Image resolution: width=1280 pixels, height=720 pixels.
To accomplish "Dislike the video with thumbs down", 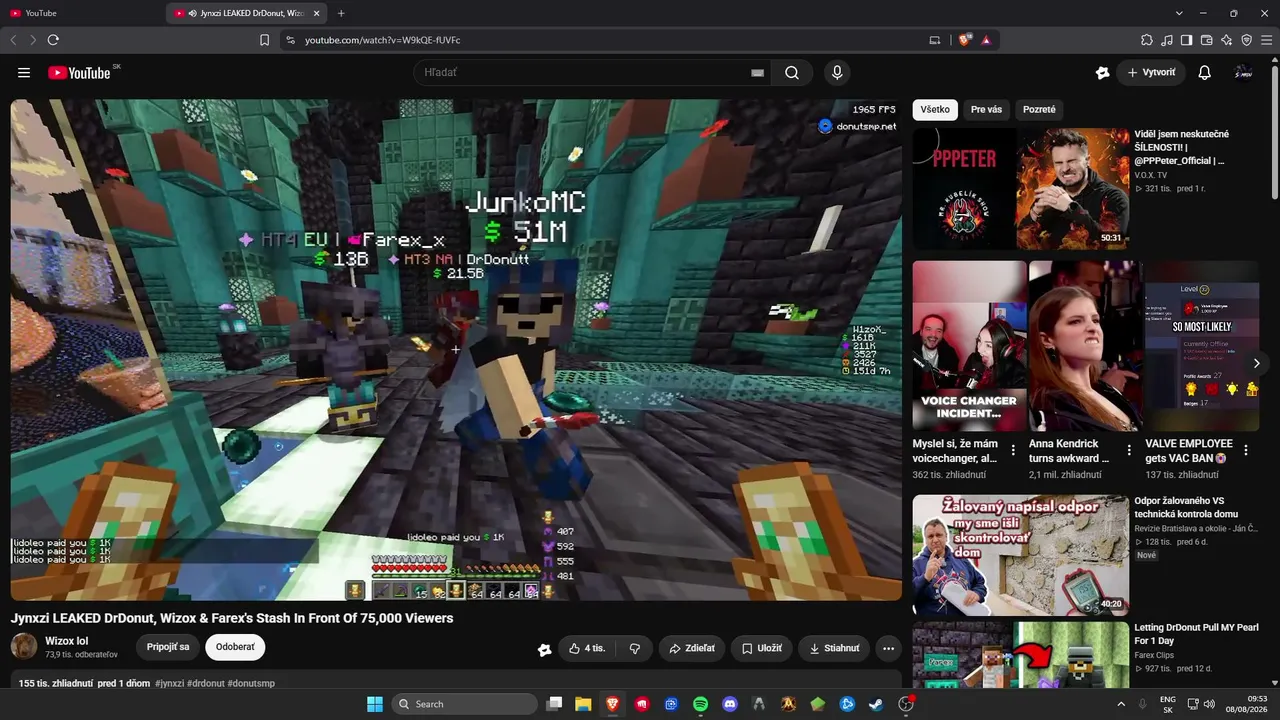I will [634, 648].
